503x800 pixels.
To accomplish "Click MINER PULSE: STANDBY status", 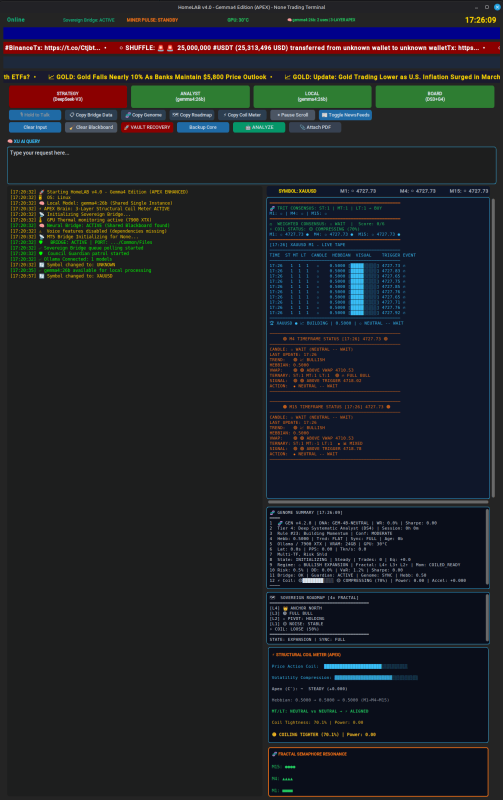I will 153,20.
